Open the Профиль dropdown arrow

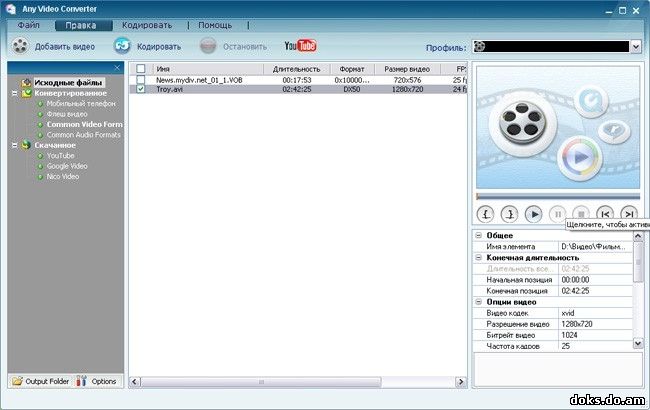[x=636, y=46]
